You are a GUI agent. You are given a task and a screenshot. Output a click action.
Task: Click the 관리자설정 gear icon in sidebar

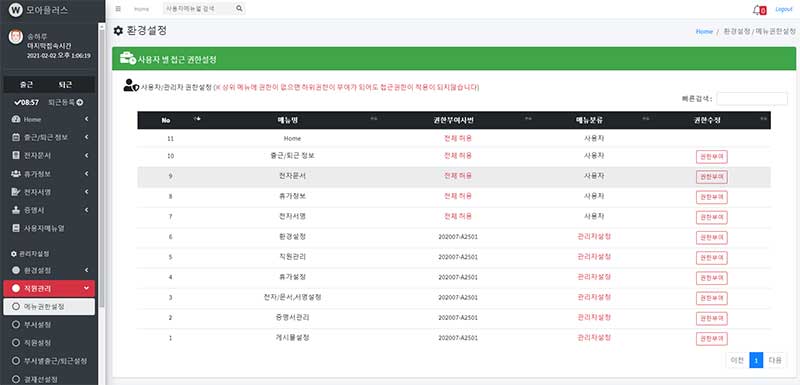point(14,253)
